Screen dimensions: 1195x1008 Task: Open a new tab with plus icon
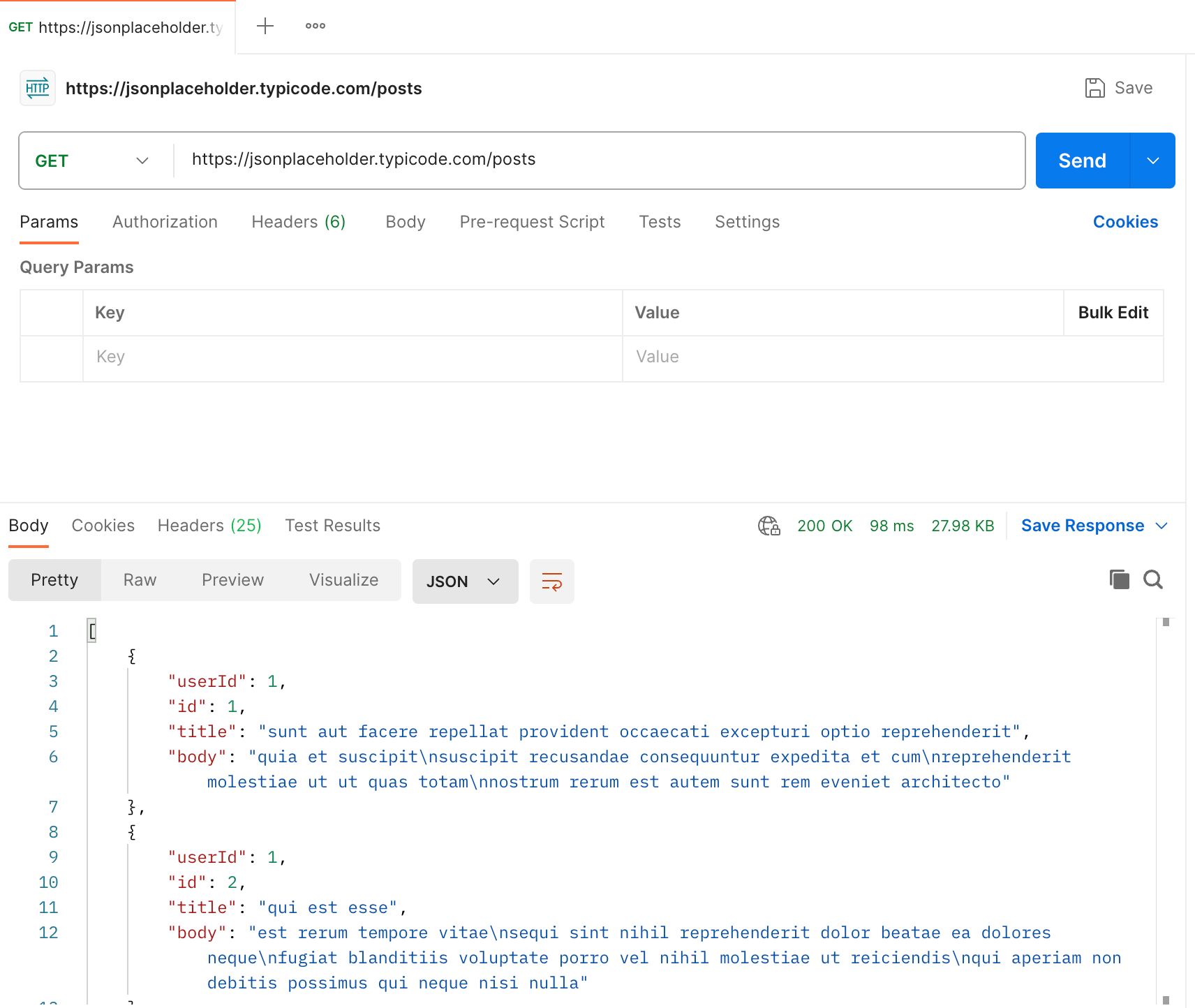click(x=265, y=27)
